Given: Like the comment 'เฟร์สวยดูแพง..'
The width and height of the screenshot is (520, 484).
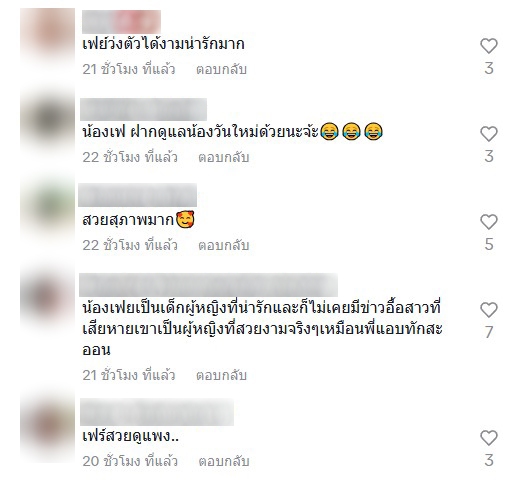Looking at the screenshot, I should 489,438.
